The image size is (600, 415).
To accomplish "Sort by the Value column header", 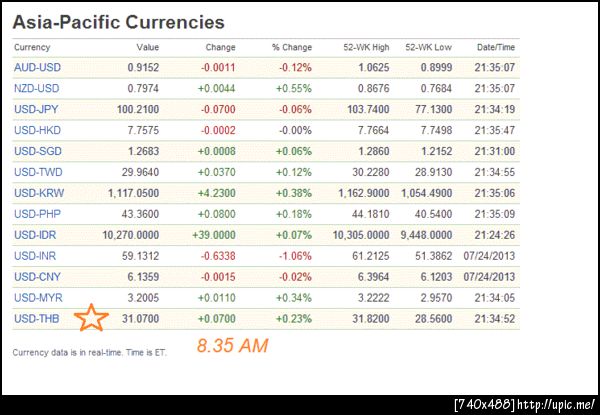I will [147, 47].
